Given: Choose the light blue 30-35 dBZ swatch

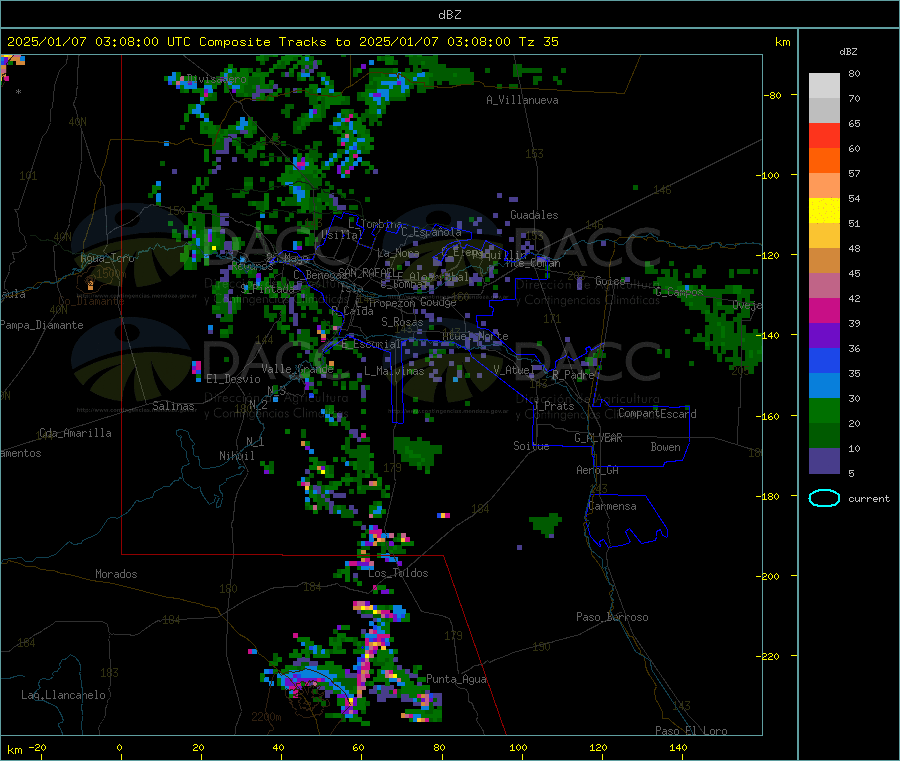Looking at the screenshot, I should pyautogui.click(x=824, y=385).
